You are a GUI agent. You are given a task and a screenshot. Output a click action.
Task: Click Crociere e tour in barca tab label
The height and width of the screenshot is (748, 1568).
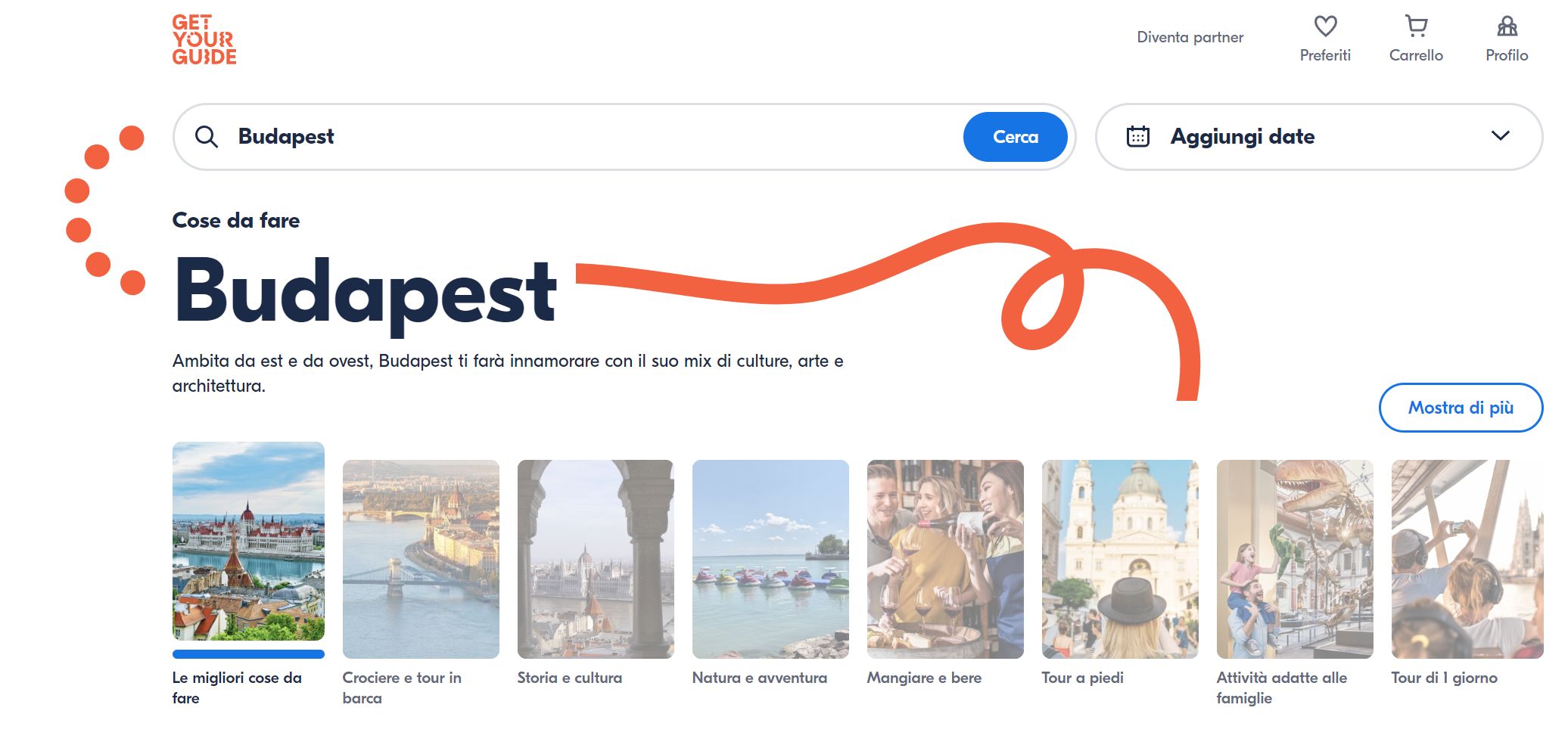(402, 687)
